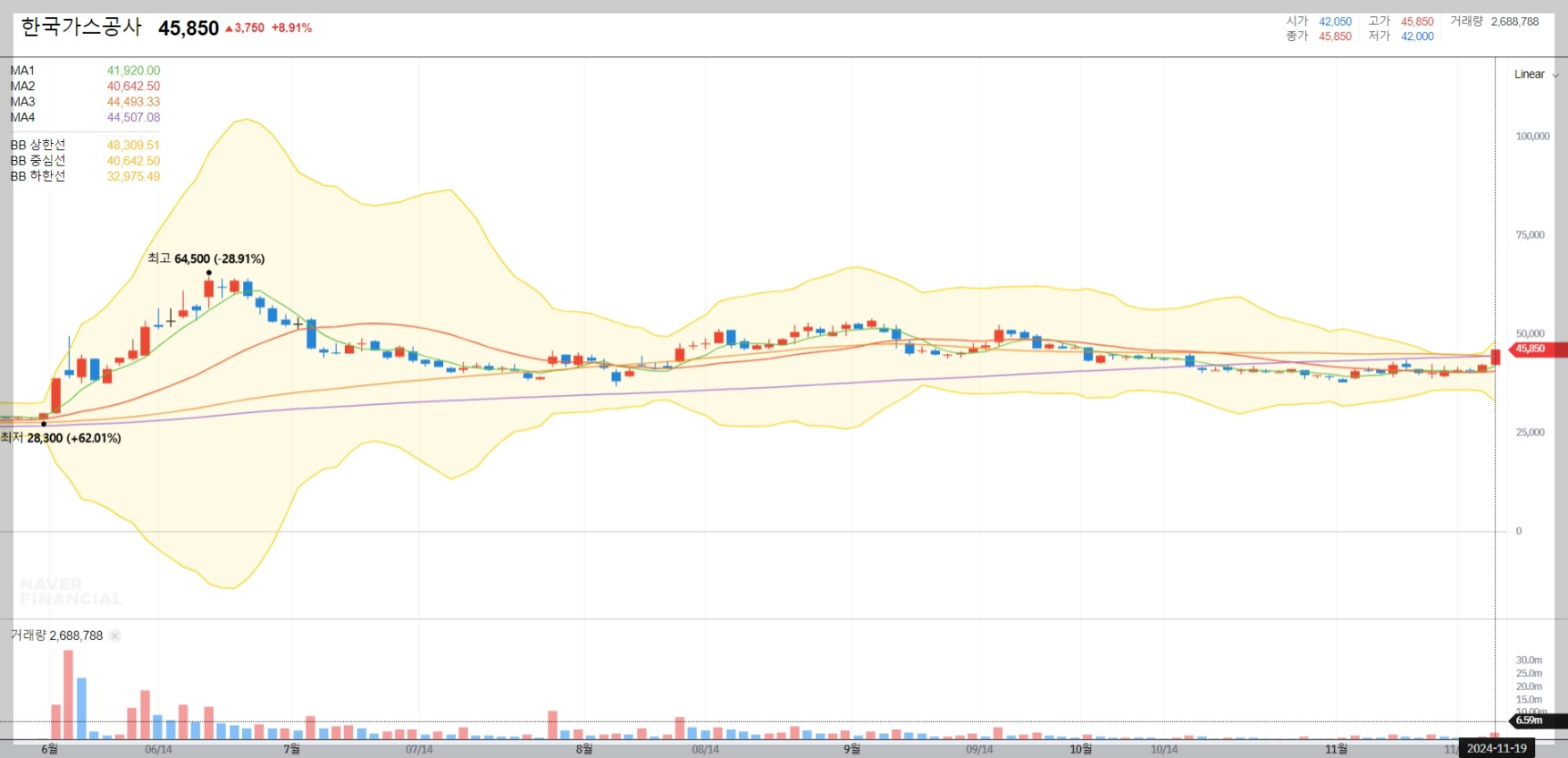This screenshot has height=758, width=1568.
Task: Remove the 거래량 volume indicator with its x icon
Action: point(115,636)
